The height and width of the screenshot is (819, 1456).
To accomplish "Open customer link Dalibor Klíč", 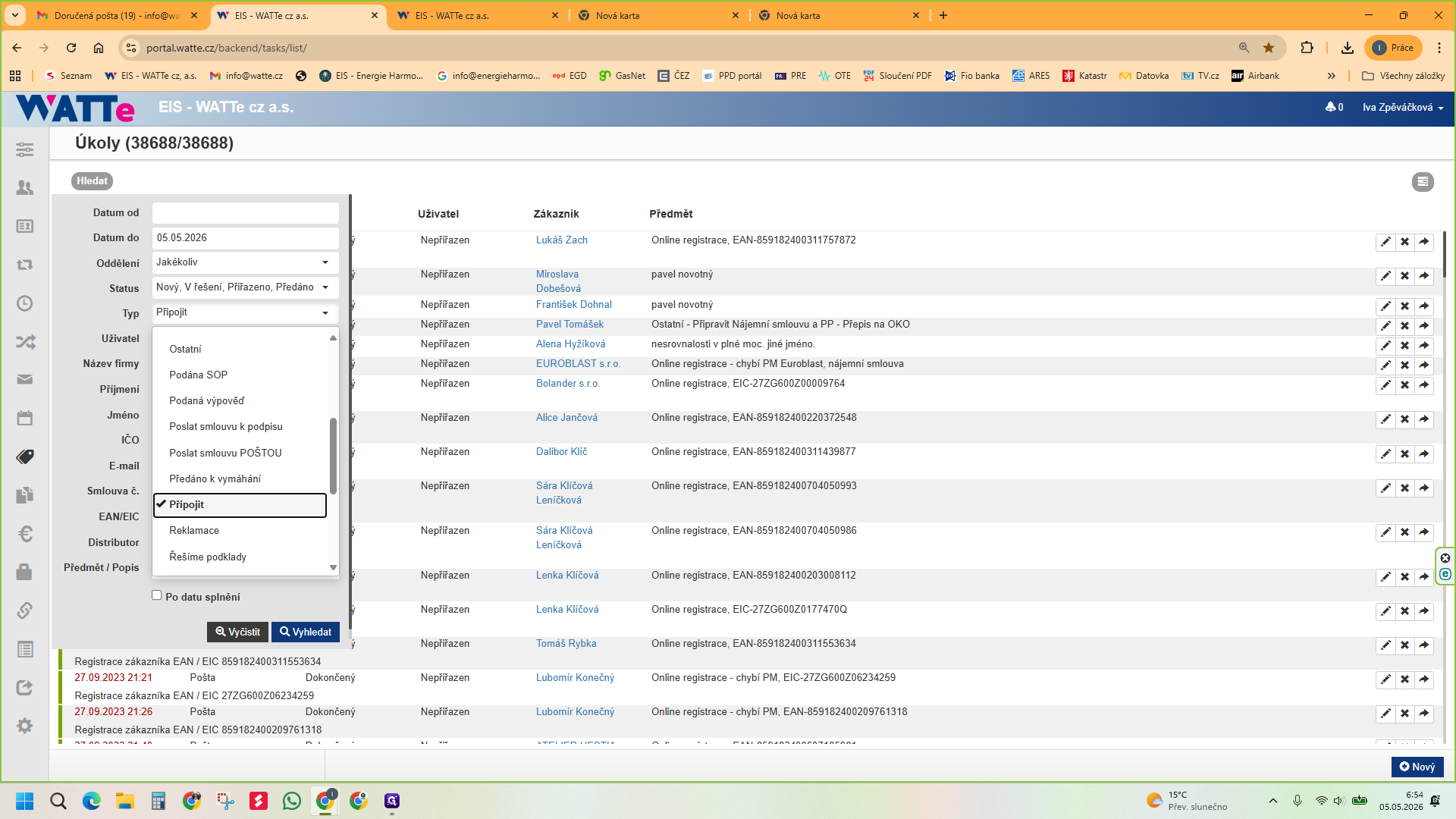I will 561,452.
